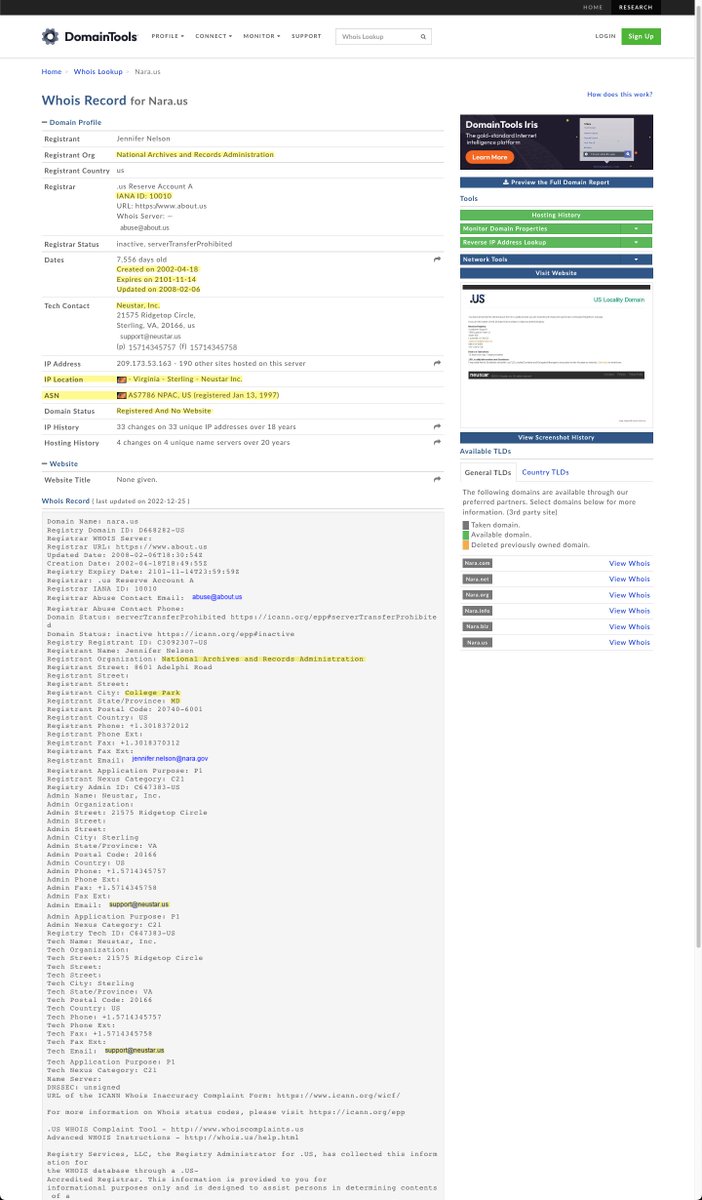This screenshot has width=702, height=1200.
Task: Click the share arrow in Website Title row
Action: 437,480
